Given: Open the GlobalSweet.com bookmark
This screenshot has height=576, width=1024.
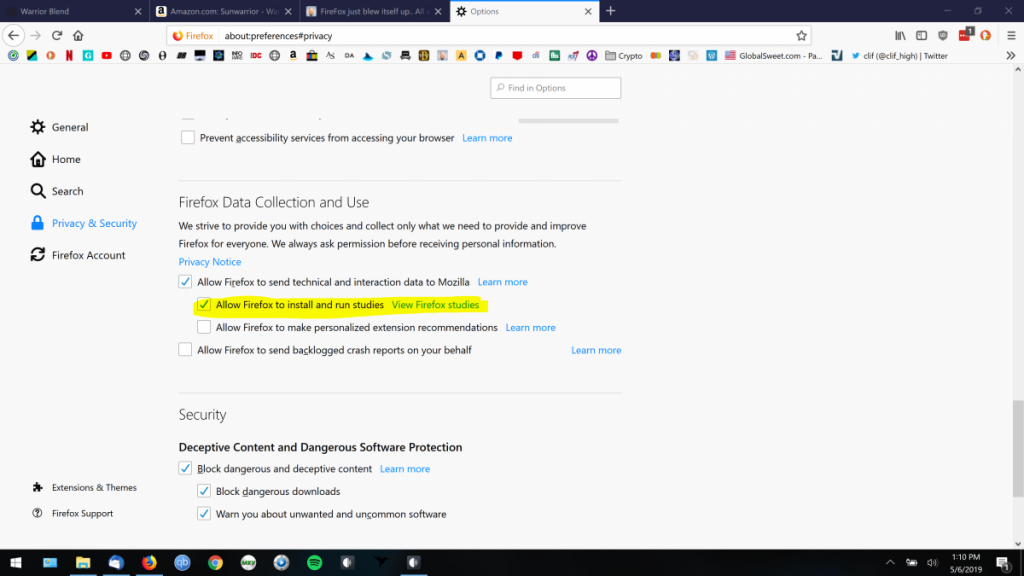Looking at the screenshot, I should pyautogui.click(x=773, y=56).
